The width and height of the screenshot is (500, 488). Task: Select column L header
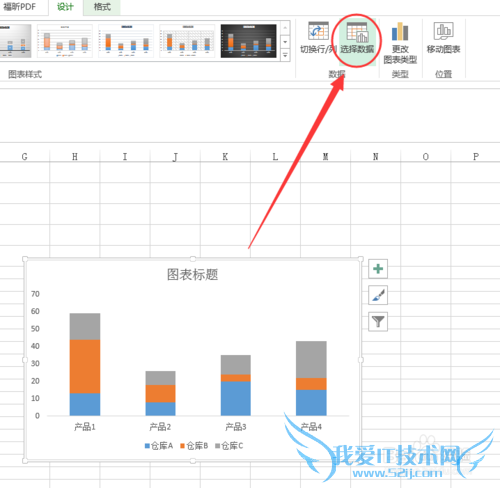275,156
